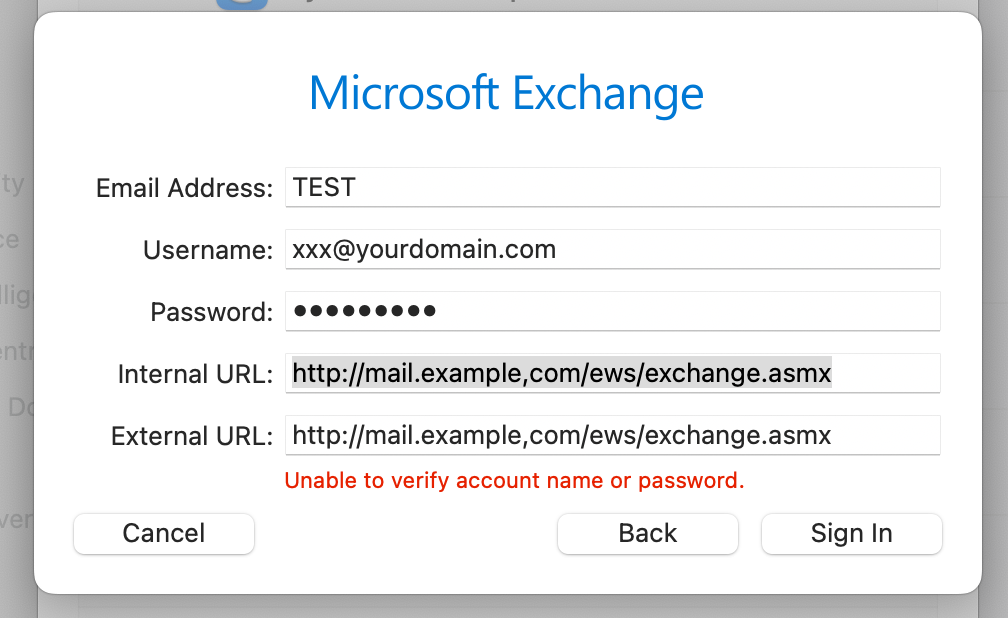
Task: Click the "Internal URL:" label
Action: [195, 374]
